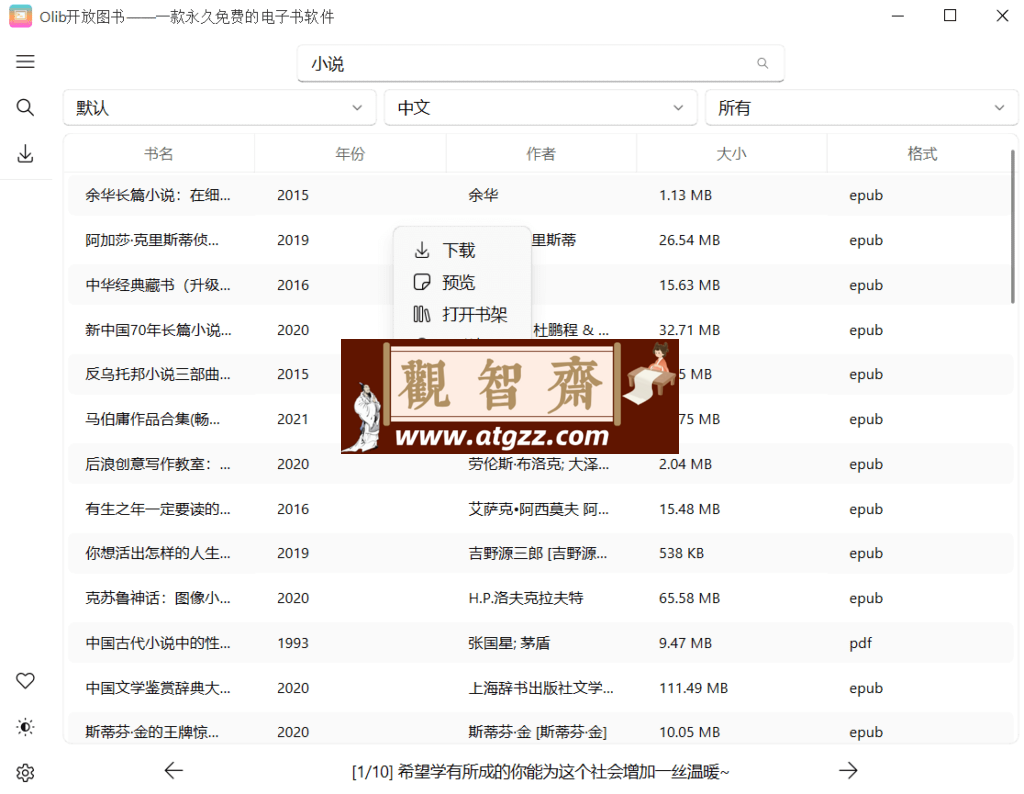The height and width of the screenshot is (794, 1024).
Task: Select the search icon in the left sidebar
Action: pyautogui.click(x=25, y=107)
